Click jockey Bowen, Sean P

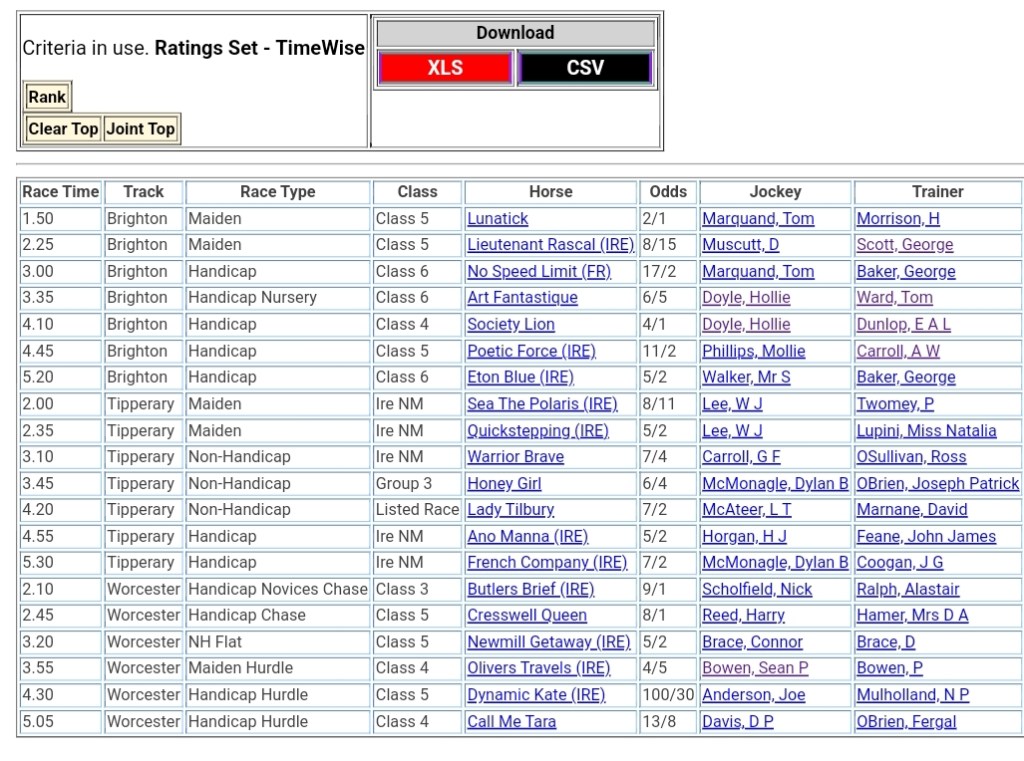pos(755,668)
